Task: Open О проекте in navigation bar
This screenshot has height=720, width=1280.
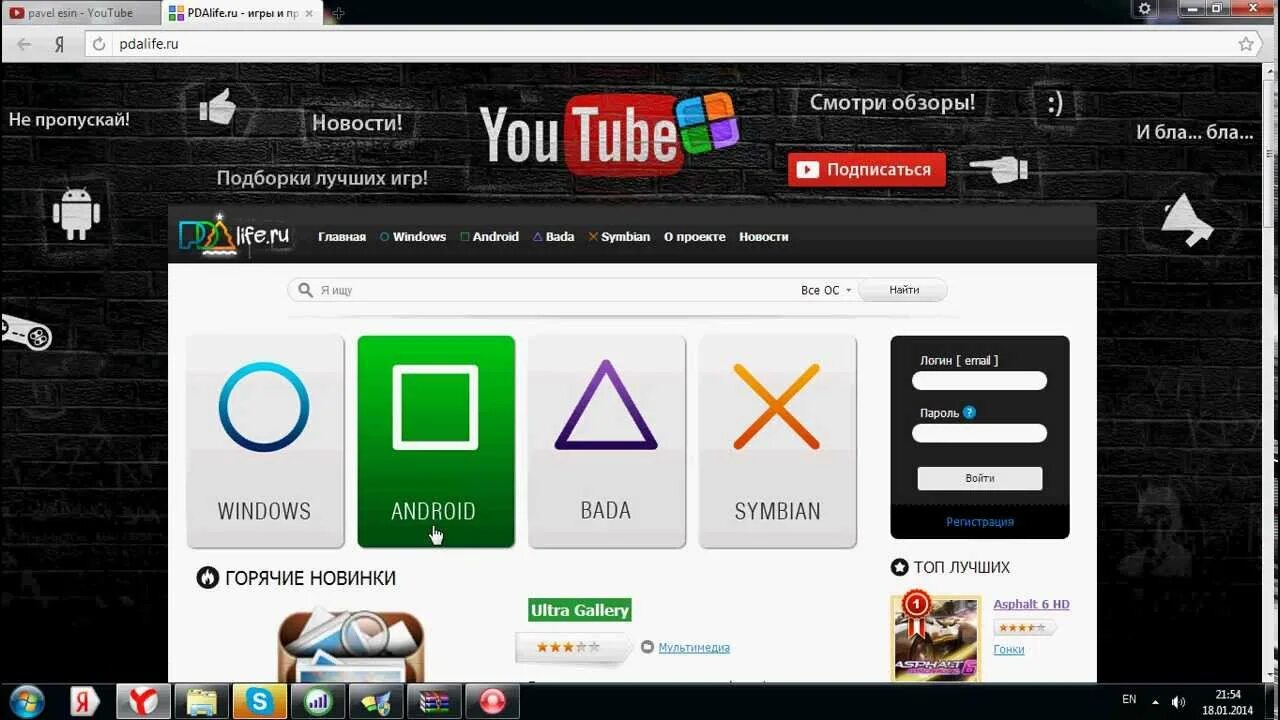Action: coord(695,237)
